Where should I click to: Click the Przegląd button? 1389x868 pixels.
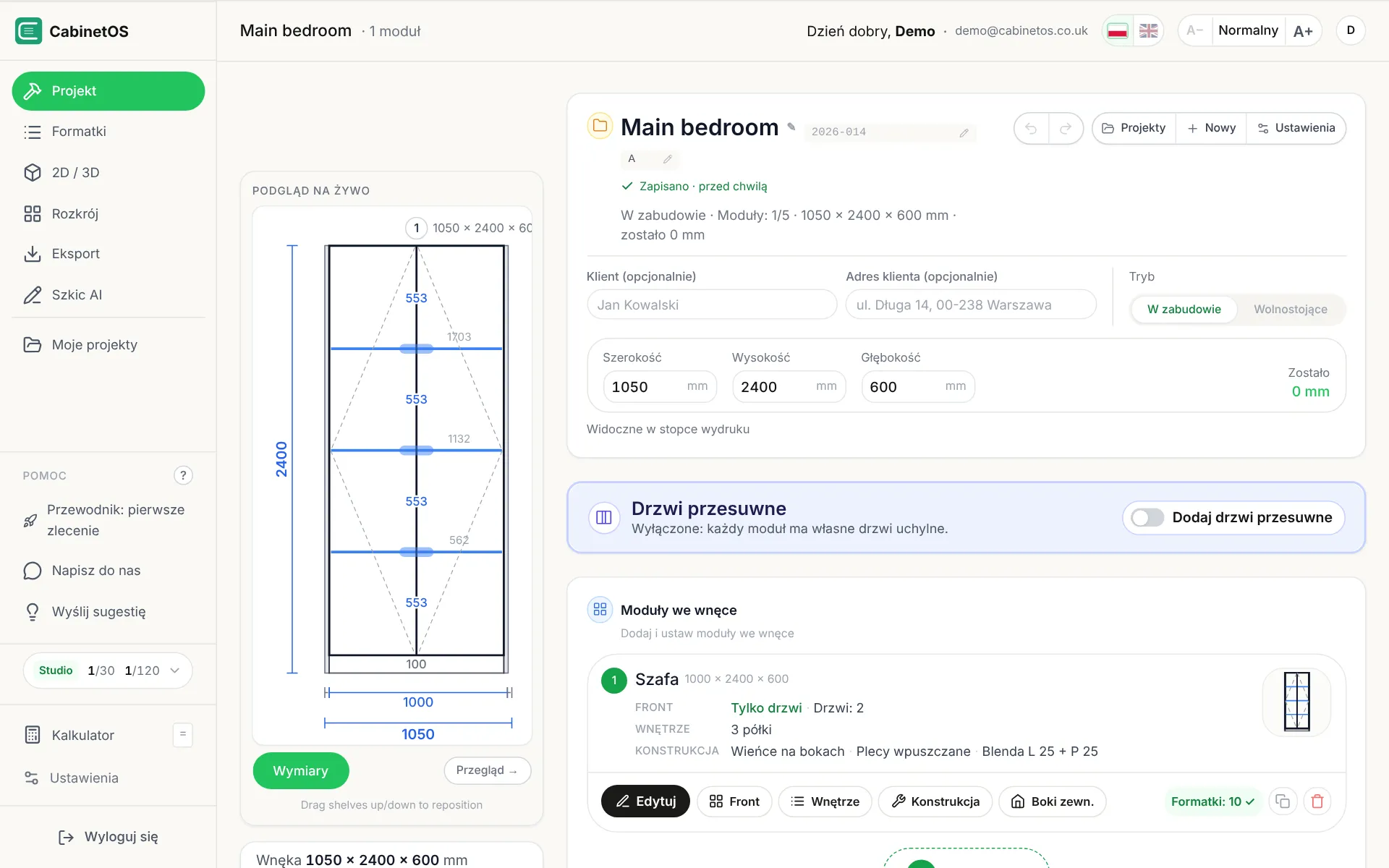[487, 770]
